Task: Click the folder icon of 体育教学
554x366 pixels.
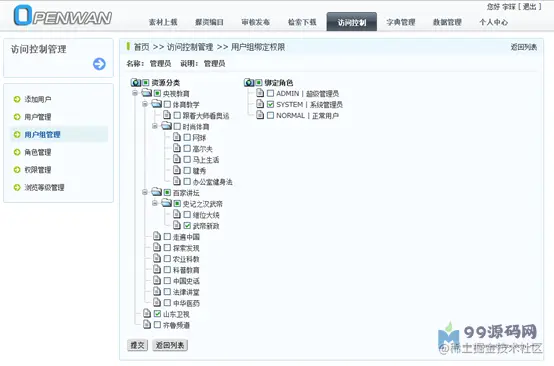Action: click(x=157, y=104)
